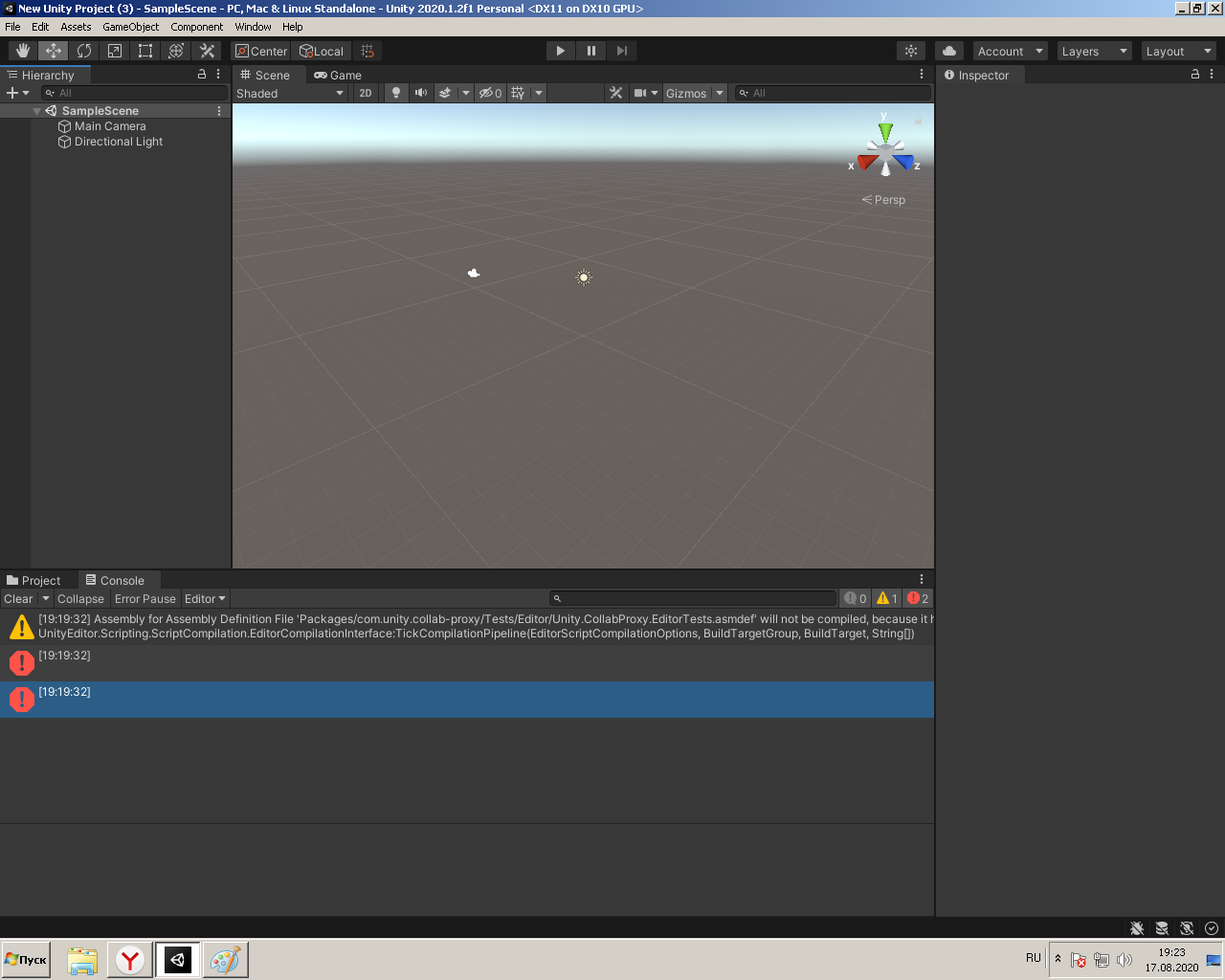Select the Scale tool

pyautogui.click(x=115, y=51)
